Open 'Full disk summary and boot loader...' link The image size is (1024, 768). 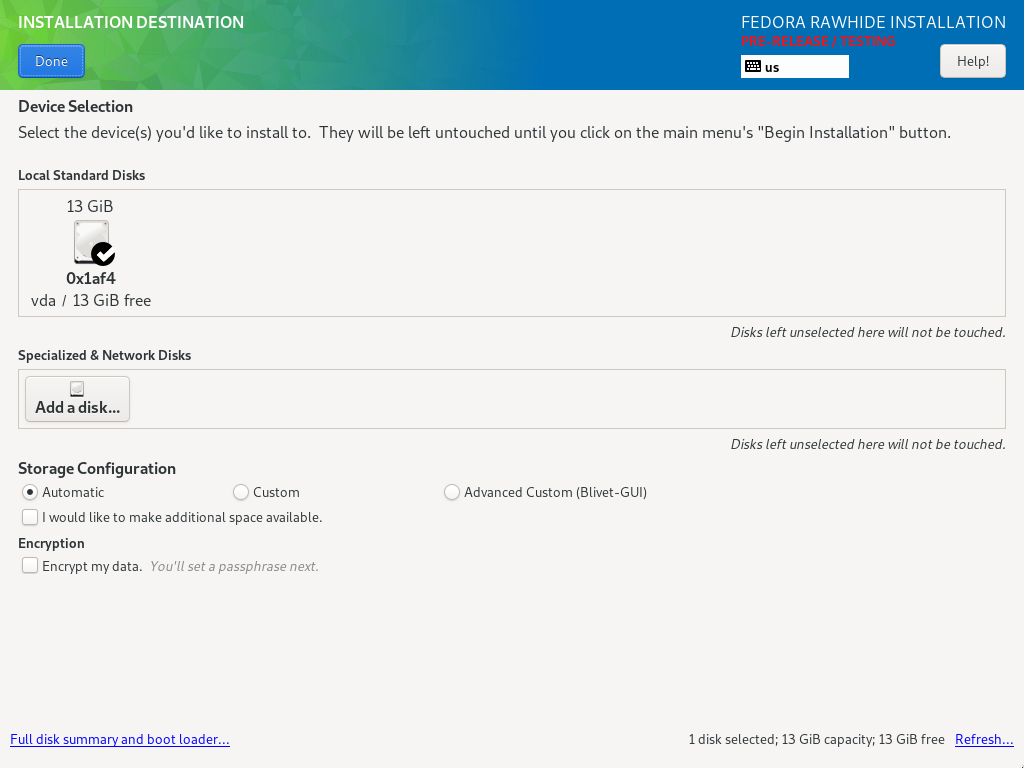[x=120, y=739]
